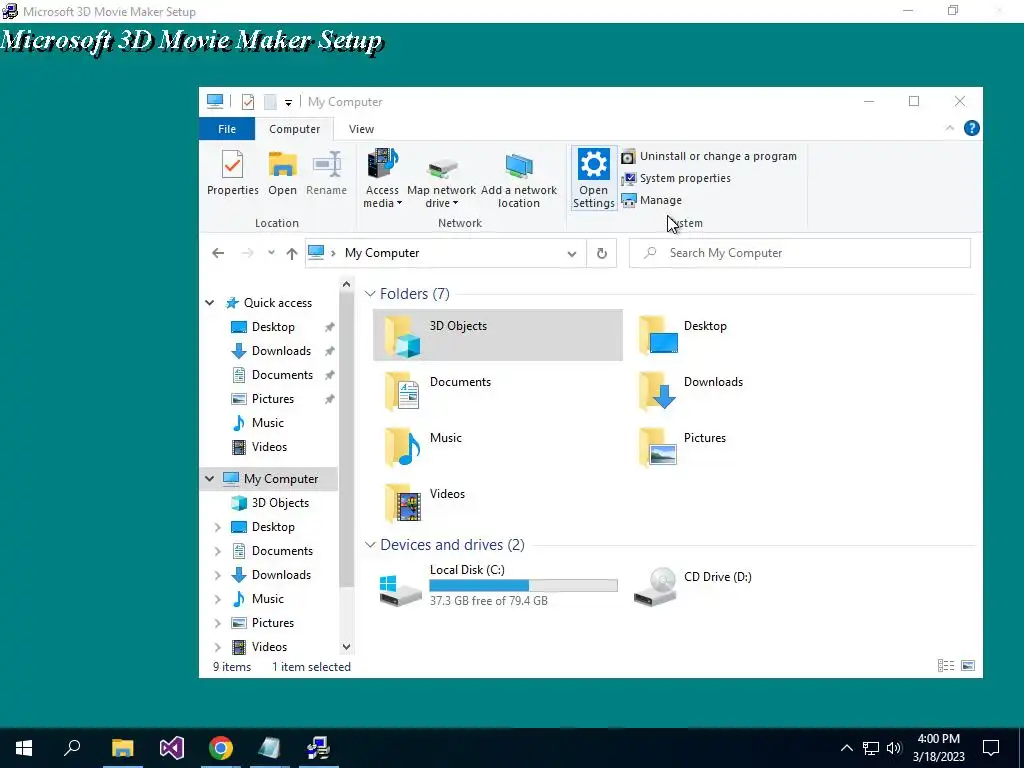Viewport: 1024px width, 768px height.
Task: Click the My Computer address bar path
Action: 382,253
